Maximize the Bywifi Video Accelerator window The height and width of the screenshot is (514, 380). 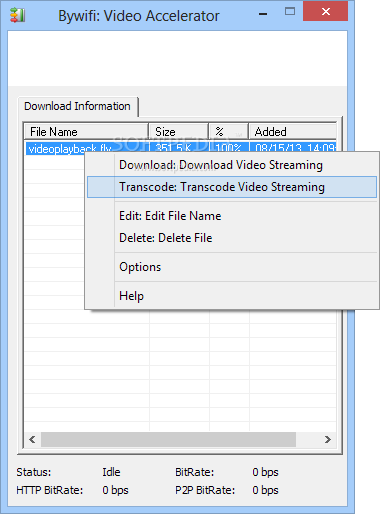click(x=290, y=12)
